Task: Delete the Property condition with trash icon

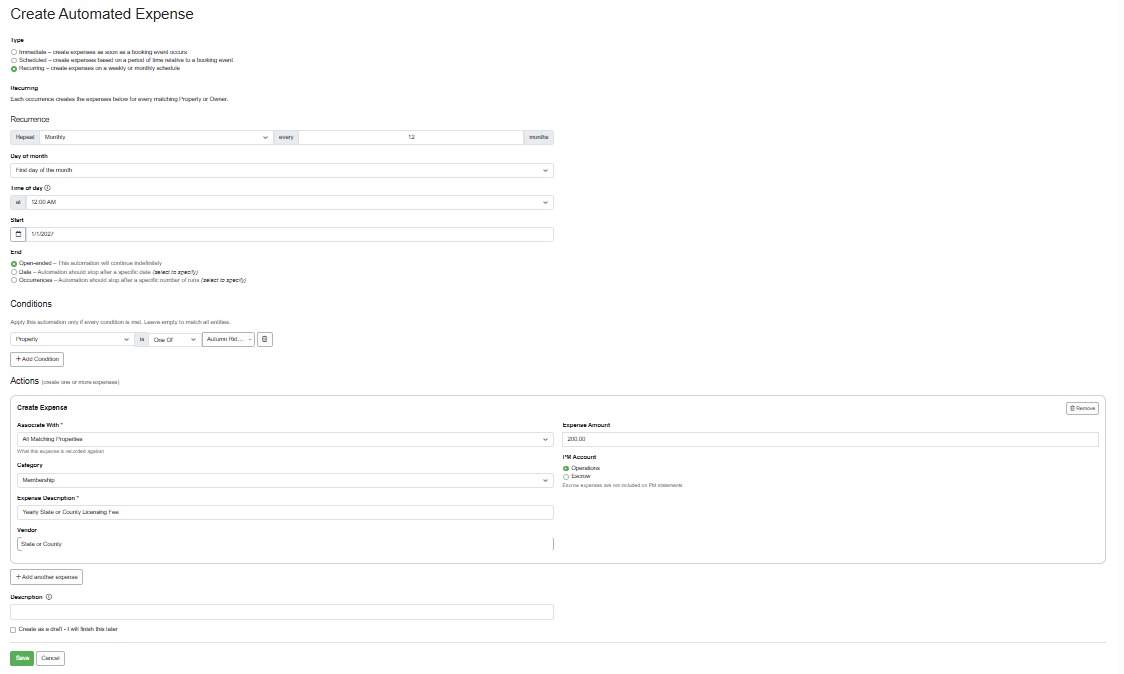Action: 265,339
